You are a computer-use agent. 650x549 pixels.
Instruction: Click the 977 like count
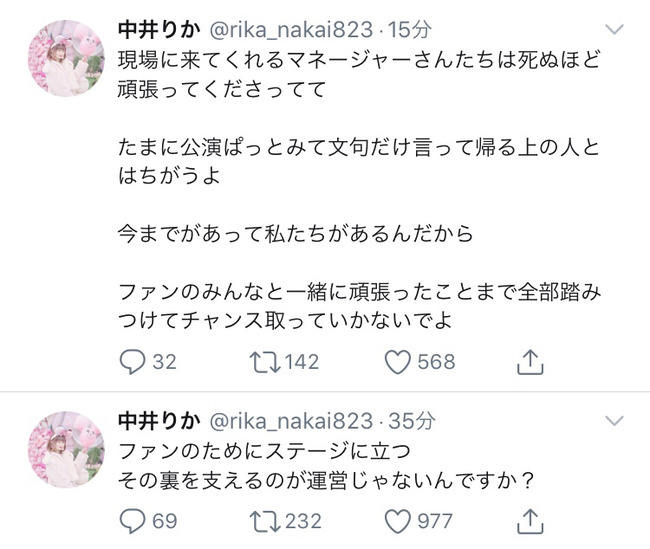pyautogui.click(x=436, y=520)
